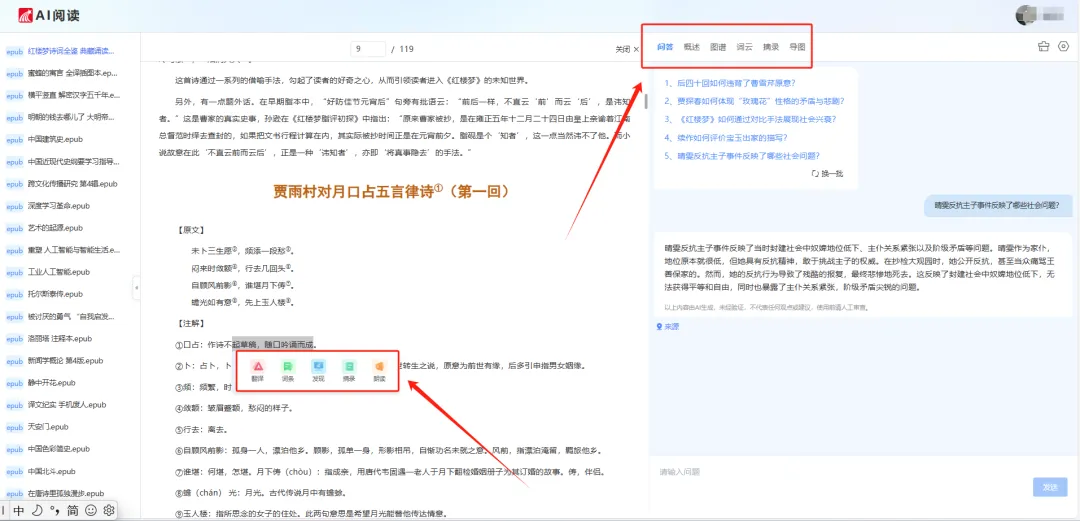Toggle IME simplified/traditional 简 button
The height and width of the screenshot is (521, 1080).
[72, 511]
